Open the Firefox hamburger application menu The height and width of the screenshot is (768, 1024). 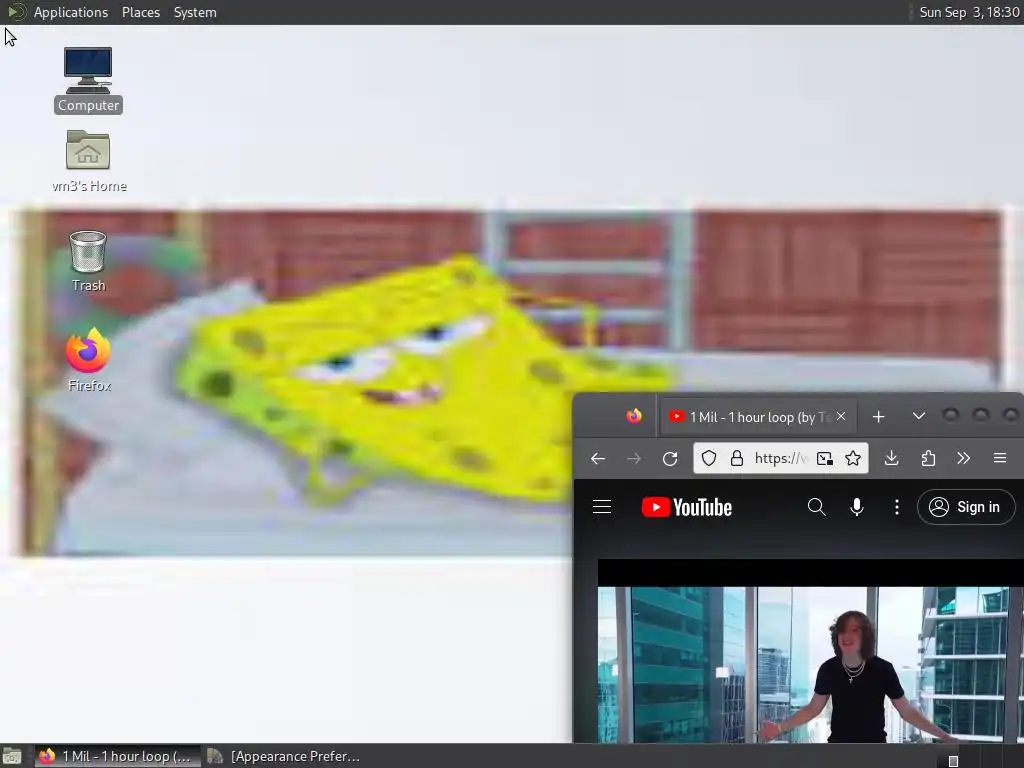[x=1000, y=458]
